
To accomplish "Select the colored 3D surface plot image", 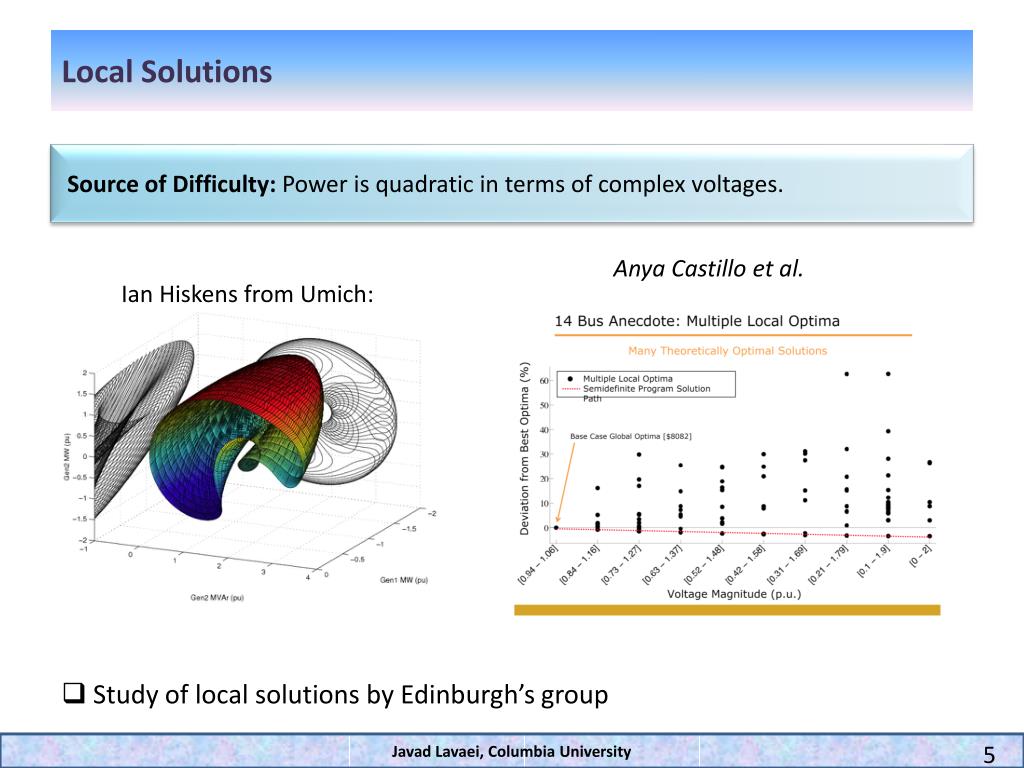I will click(x=248, y=456).
